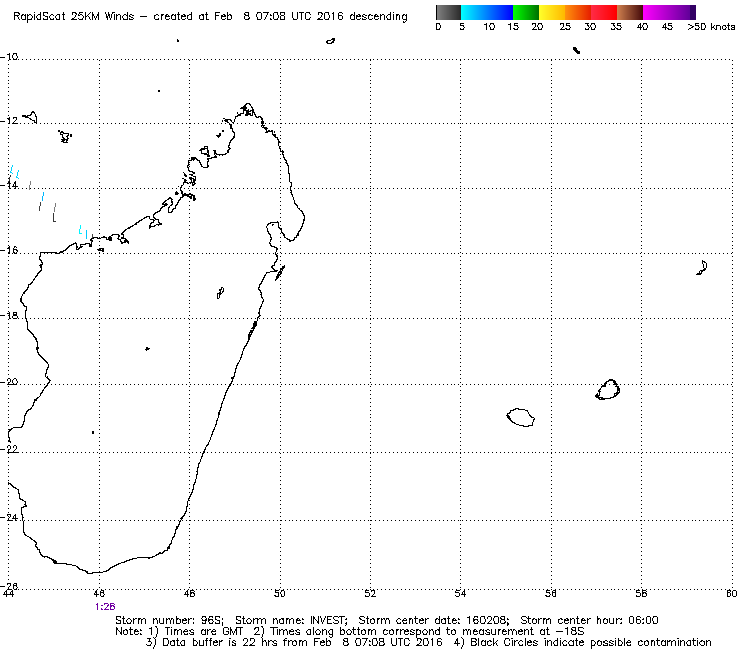Viewport: 740px width, 650px height.
Task: Click the small island outline near 59E, 16S
Action: tap(702, 268)
